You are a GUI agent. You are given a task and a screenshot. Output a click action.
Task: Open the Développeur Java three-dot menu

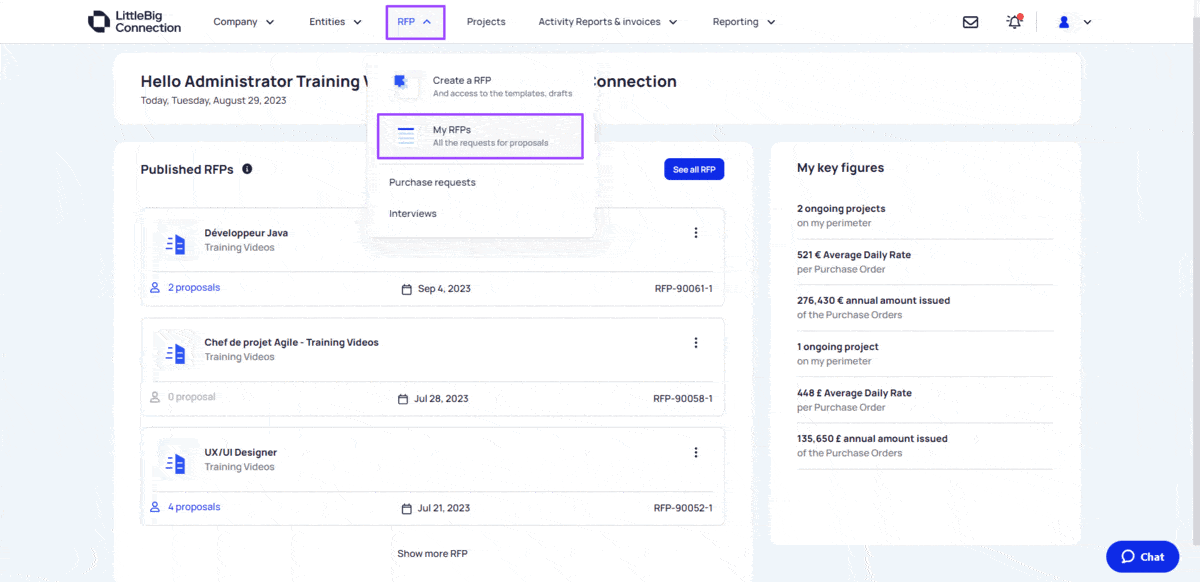[x=696, y=233]
